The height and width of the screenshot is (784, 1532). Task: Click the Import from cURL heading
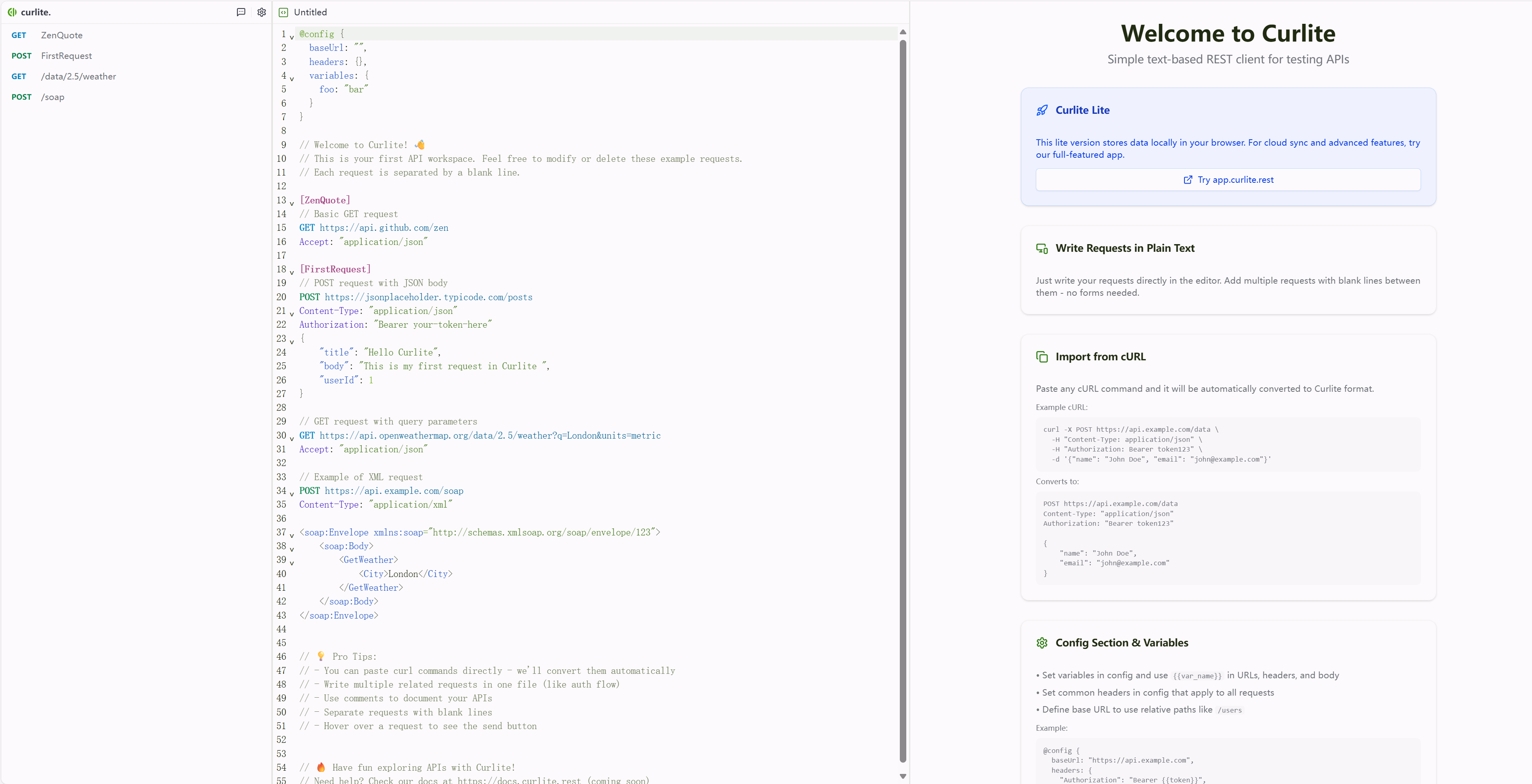coord(1100,357)
